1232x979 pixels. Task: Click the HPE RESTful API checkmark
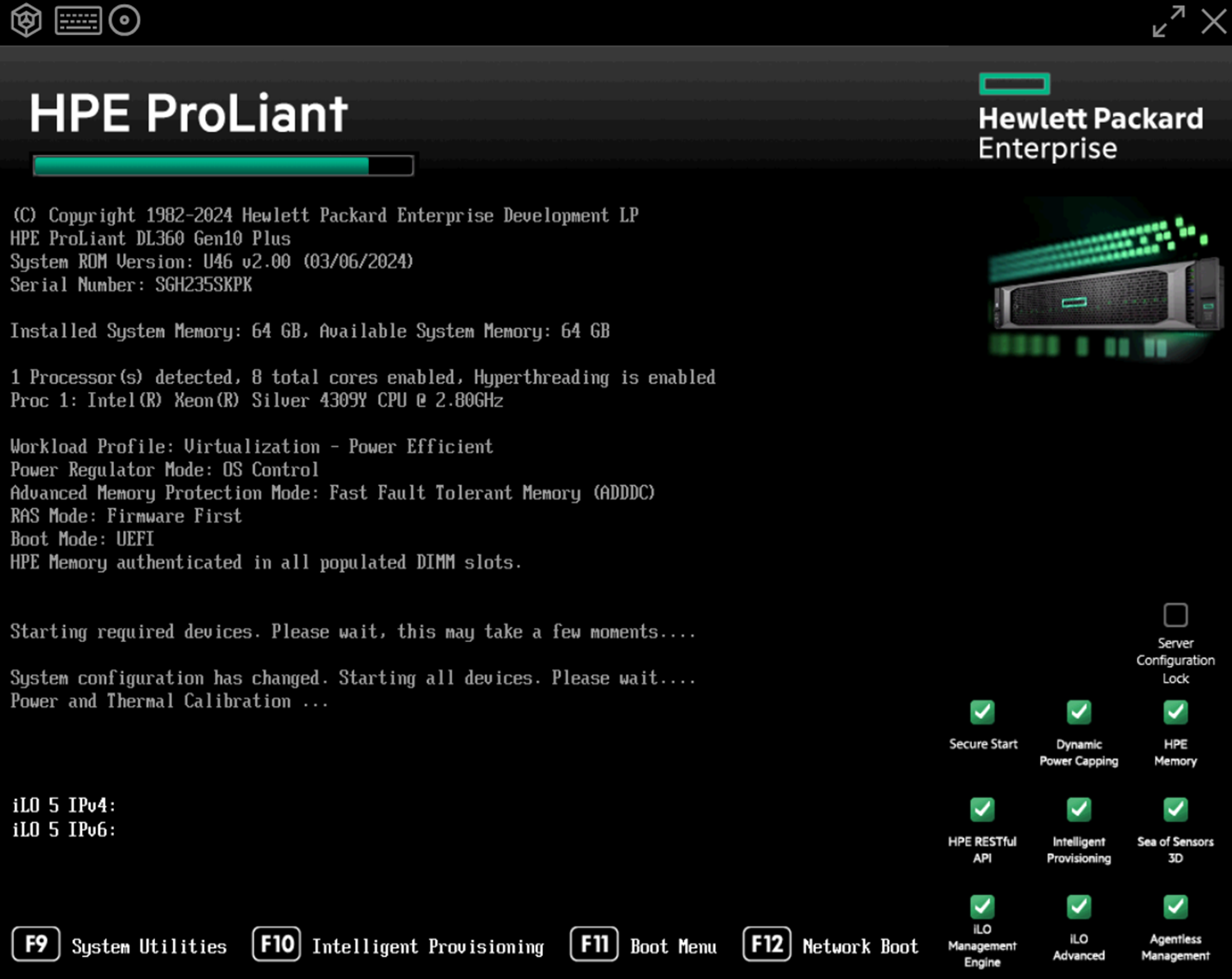(982, 809)
